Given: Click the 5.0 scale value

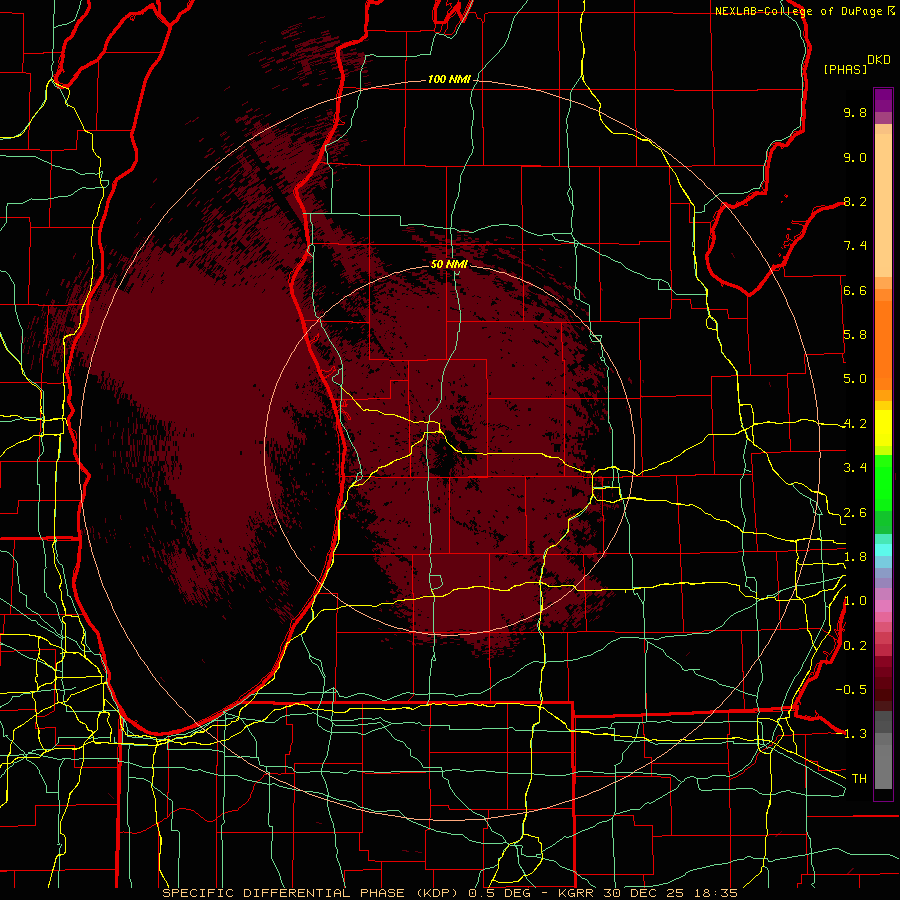Looking at the screenshot, I should tap(855, 379).
